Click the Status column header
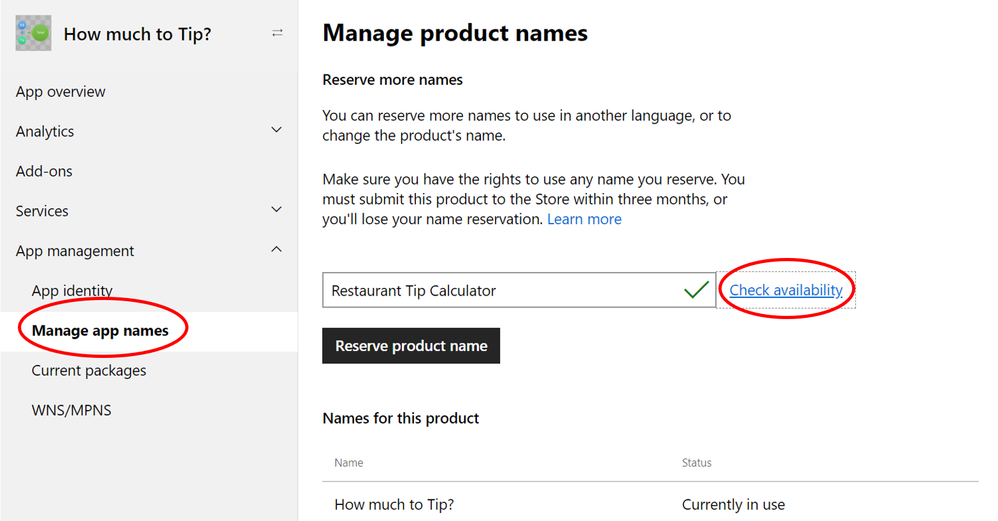The width and height of the screenshot is (998, 521). pos(696,463)
